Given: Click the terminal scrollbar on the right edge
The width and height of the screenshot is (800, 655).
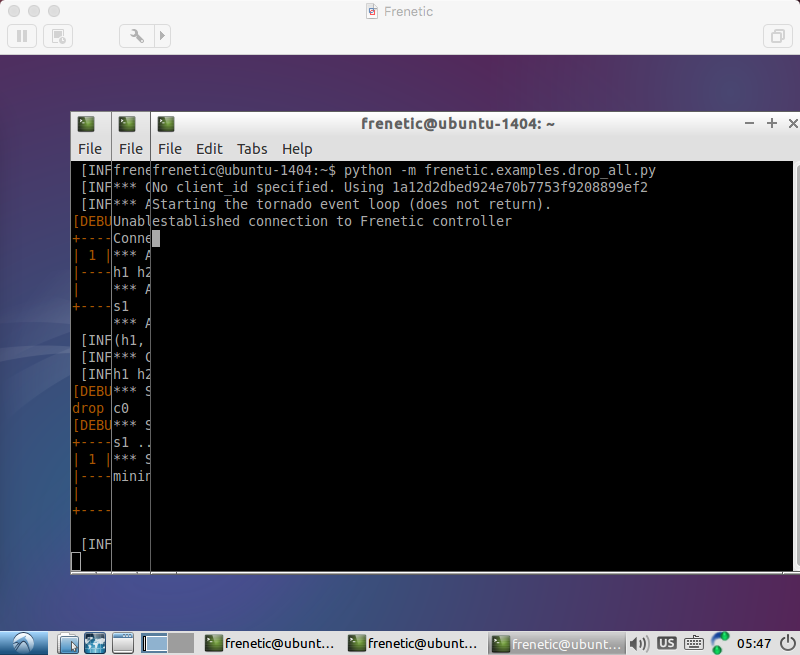Looking at the screenshot, I should tap(797, 365).
